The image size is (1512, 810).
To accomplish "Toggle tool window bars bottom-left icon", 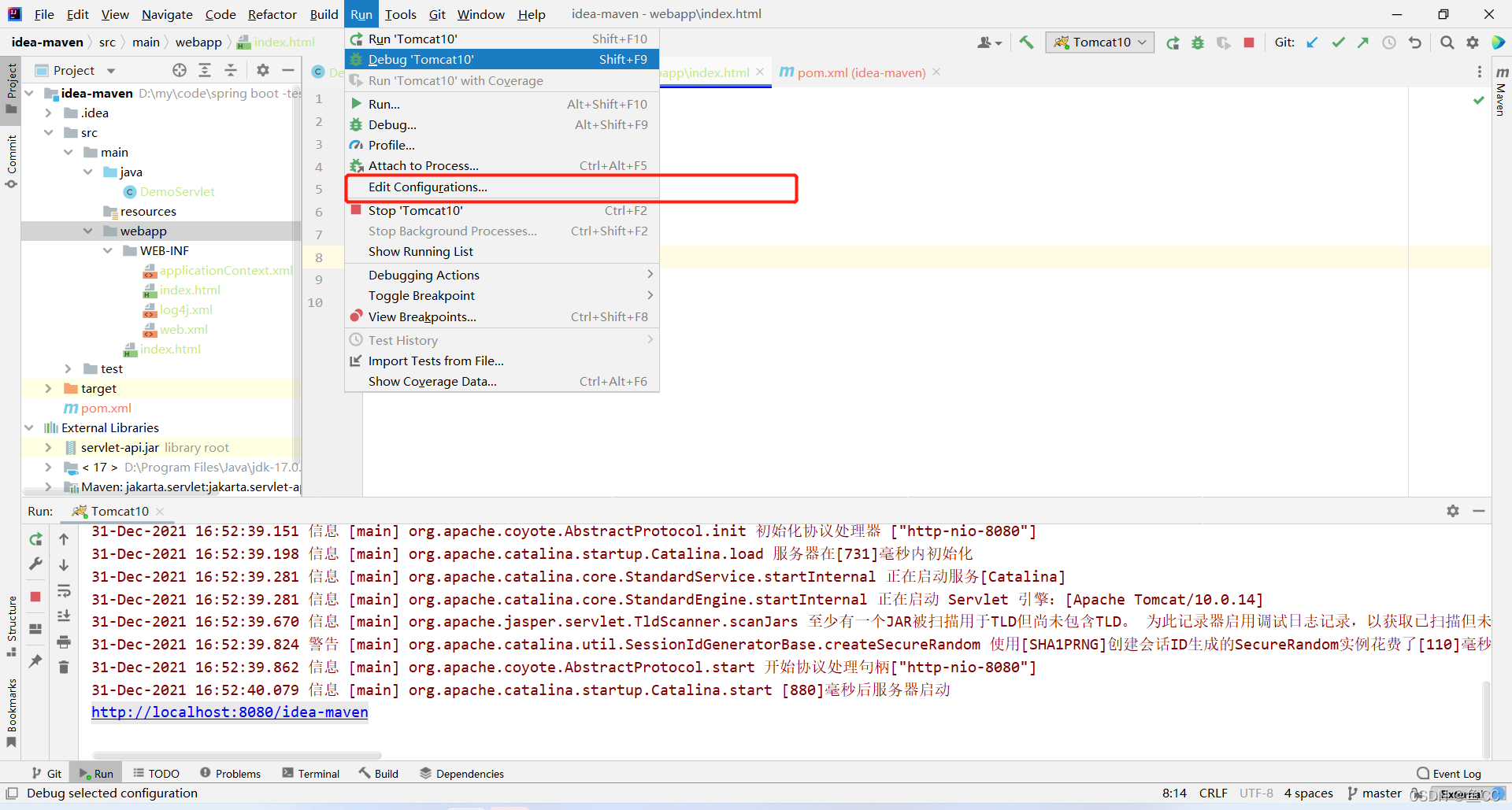I will click(12, 793).
